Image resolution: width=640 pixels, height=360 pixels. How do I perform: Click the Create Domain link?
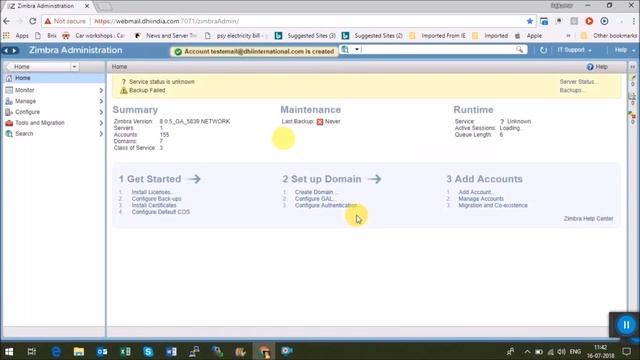315,192
